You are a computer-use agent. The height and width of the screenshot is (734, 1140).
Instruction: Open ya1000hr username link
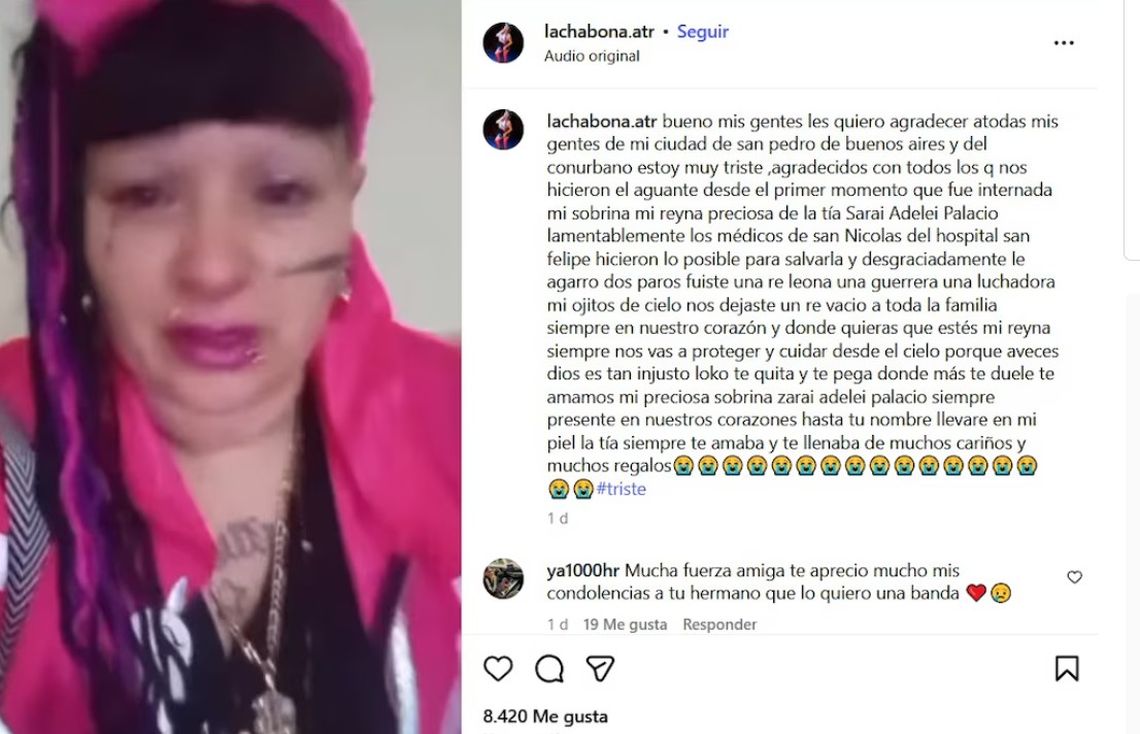click(583, 570)
